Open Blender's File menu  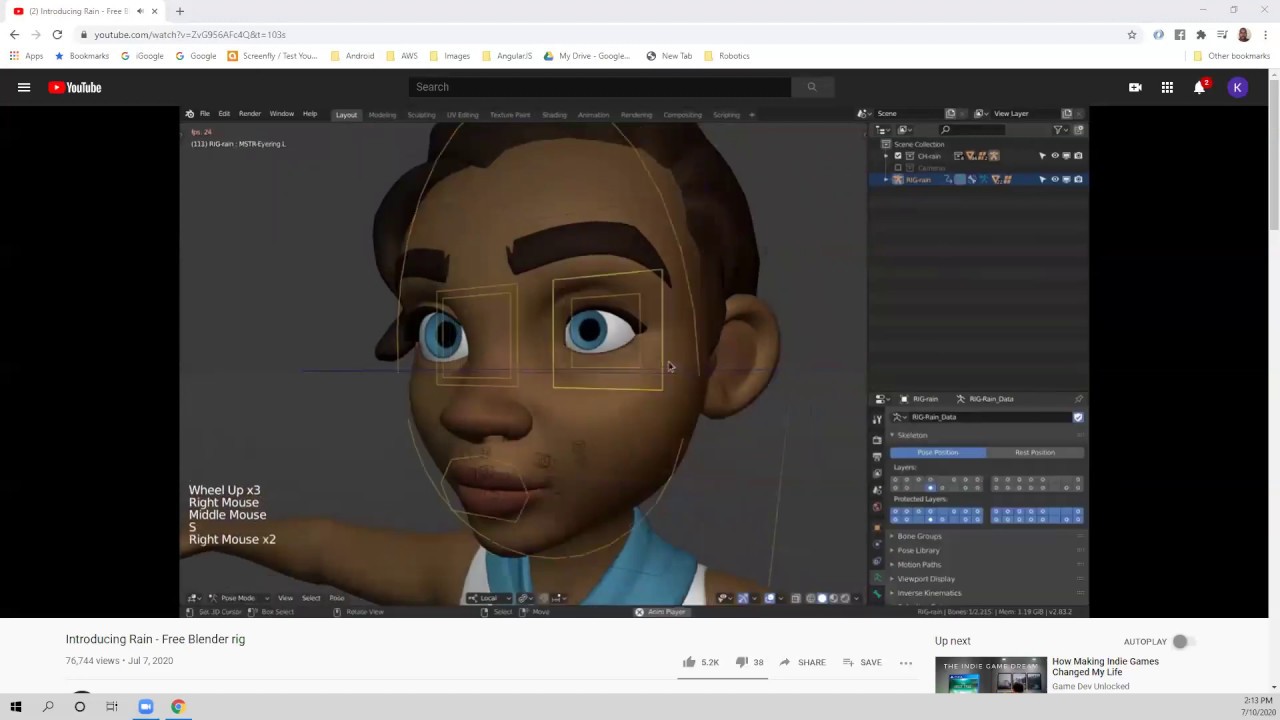204,114
